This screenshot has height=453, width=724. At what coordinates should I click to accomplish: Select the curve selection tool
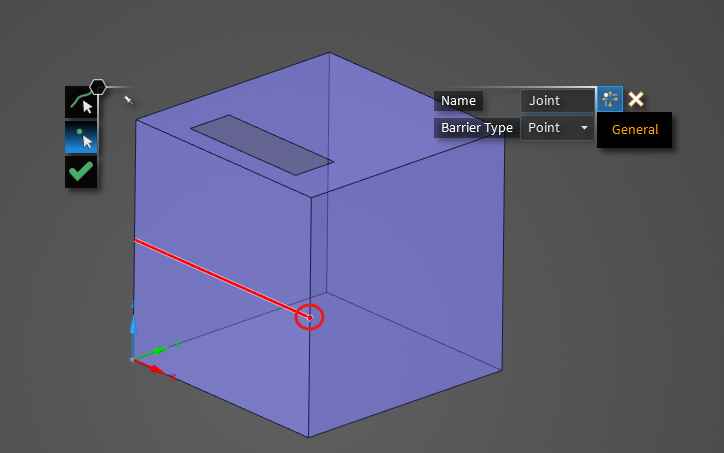click(x=81, y=103)
